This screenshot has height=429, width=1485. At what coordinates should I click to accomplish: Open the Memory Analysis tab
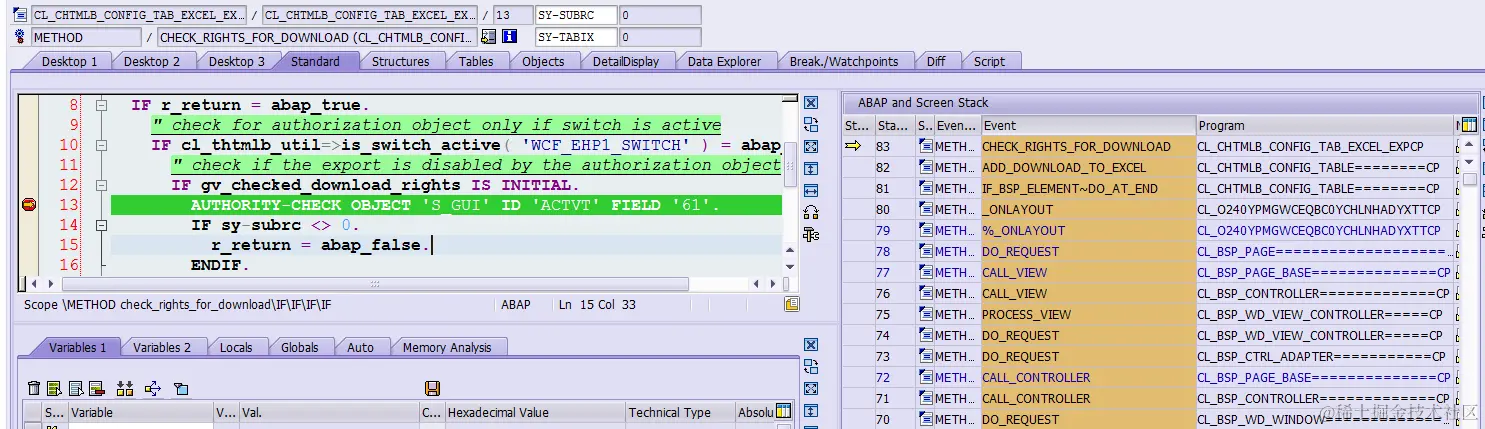[x=447, y=347]
